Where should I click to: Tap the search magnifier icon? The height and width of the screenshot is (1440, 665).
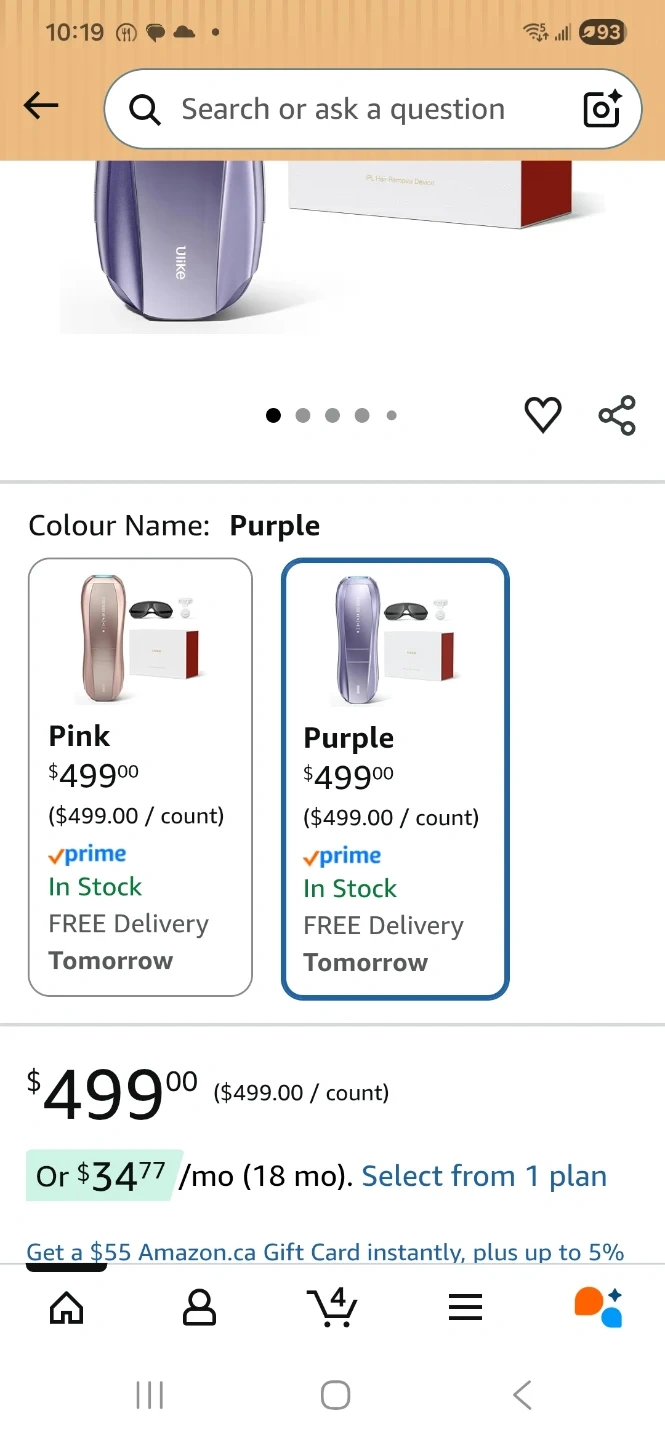pyautogui.click(x=145, y=110)
